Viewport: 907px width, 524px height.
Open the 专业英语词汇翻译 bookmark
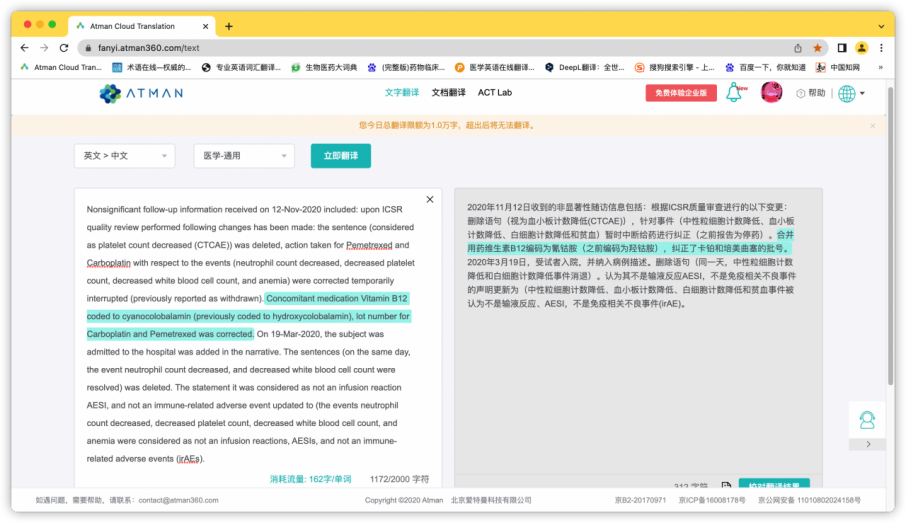click(x=241, y=67)
